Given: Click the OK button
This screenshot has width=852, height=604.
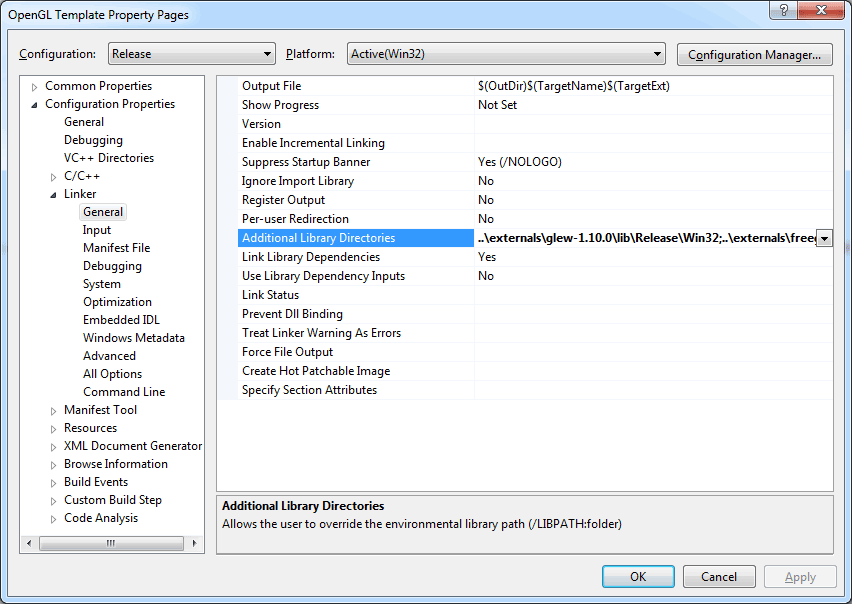Looking at the screenshot, I should tap(638, 576).
